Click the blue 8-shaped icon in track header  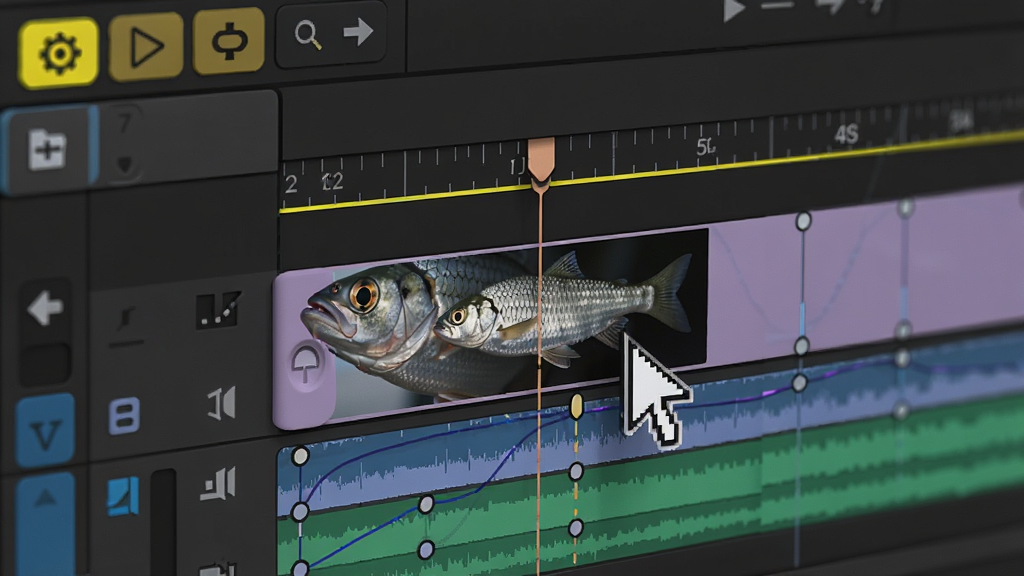pyautogui.click(x=124, y=415)
